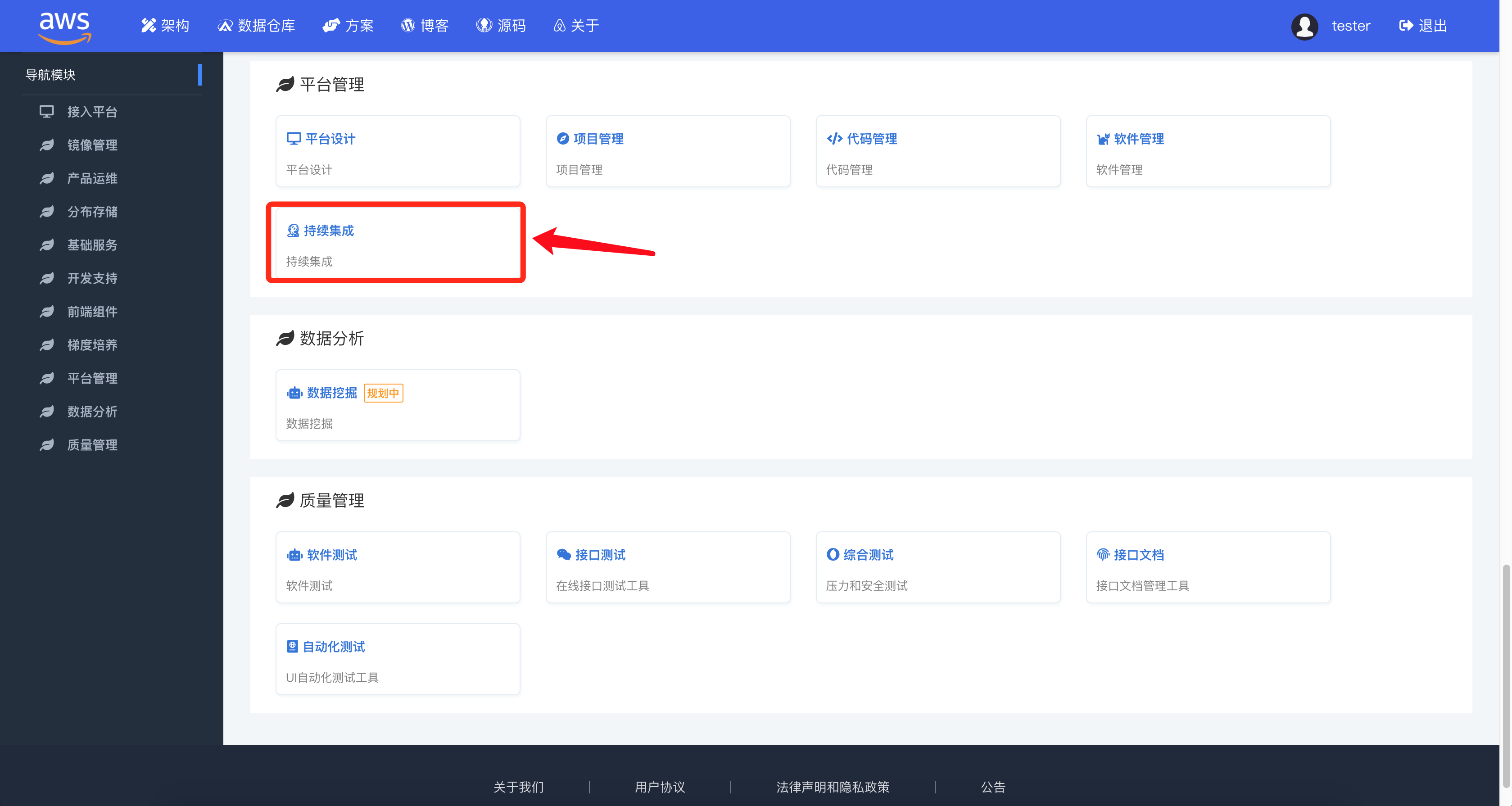Click the Opera icon on 综合测试 card
This screenshot has width=1512, height=806.
(833, 555)
